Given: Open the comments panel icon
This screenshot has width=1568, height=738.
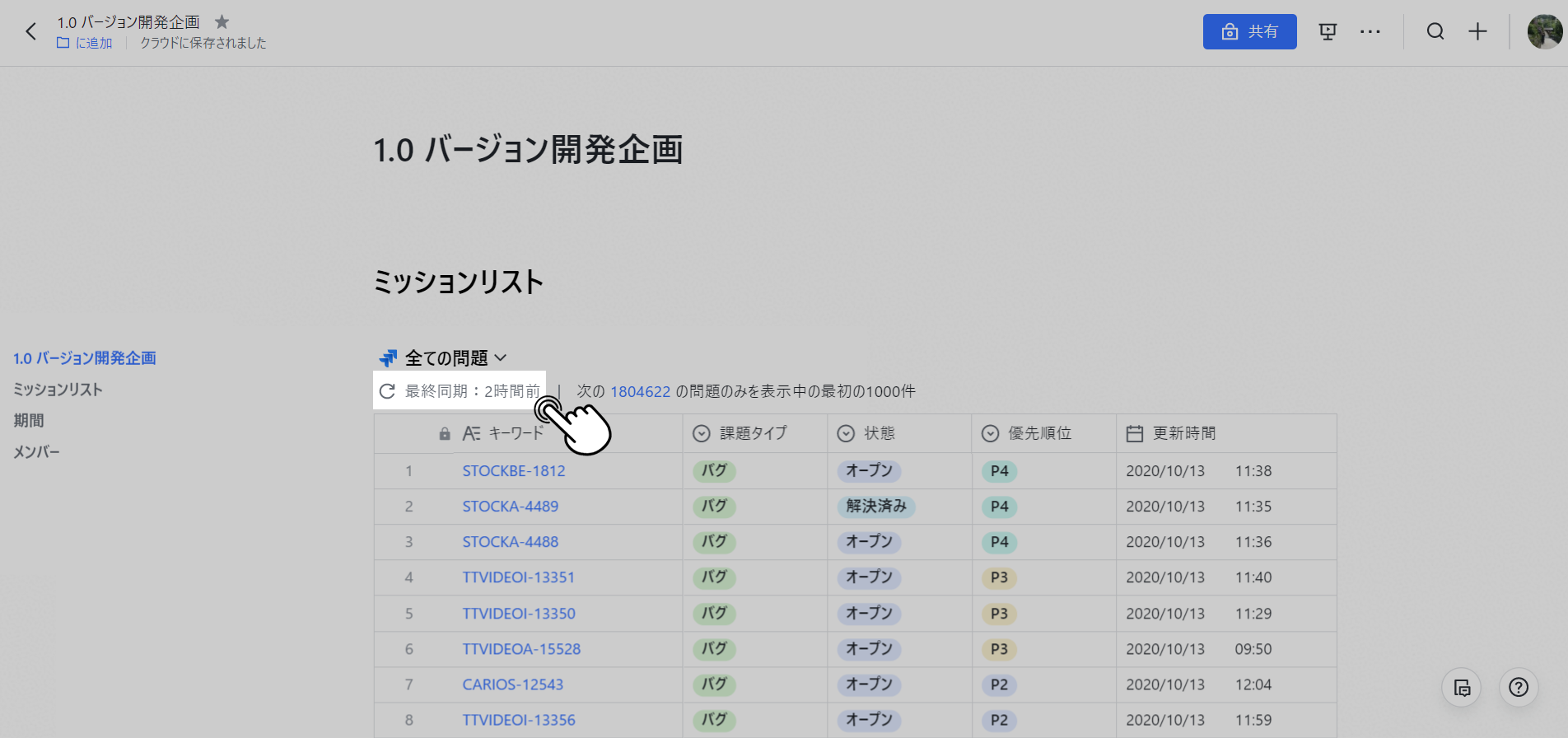Looking at the screenshot, I should (x=1462, y=688).
